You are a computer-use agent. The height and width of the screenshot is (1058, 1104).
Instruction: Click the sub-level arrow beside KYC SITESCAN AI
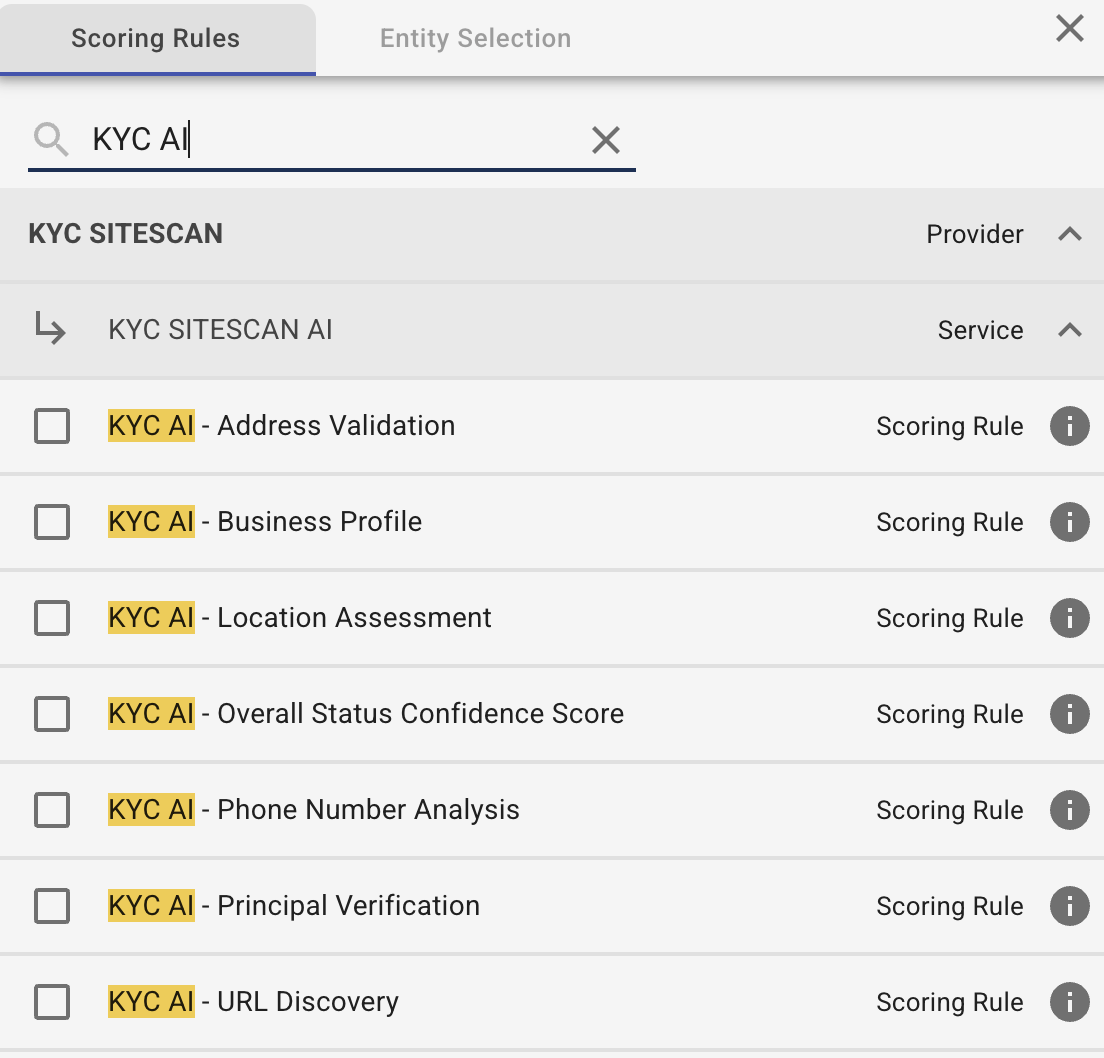pos(51,329)
